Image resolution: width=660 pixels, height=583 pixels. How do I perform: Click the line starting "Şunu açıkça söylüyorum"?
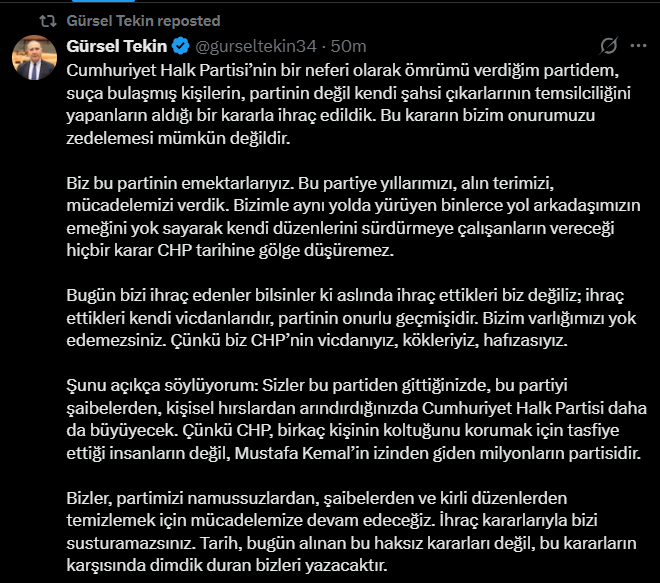(x=317, y=385)
